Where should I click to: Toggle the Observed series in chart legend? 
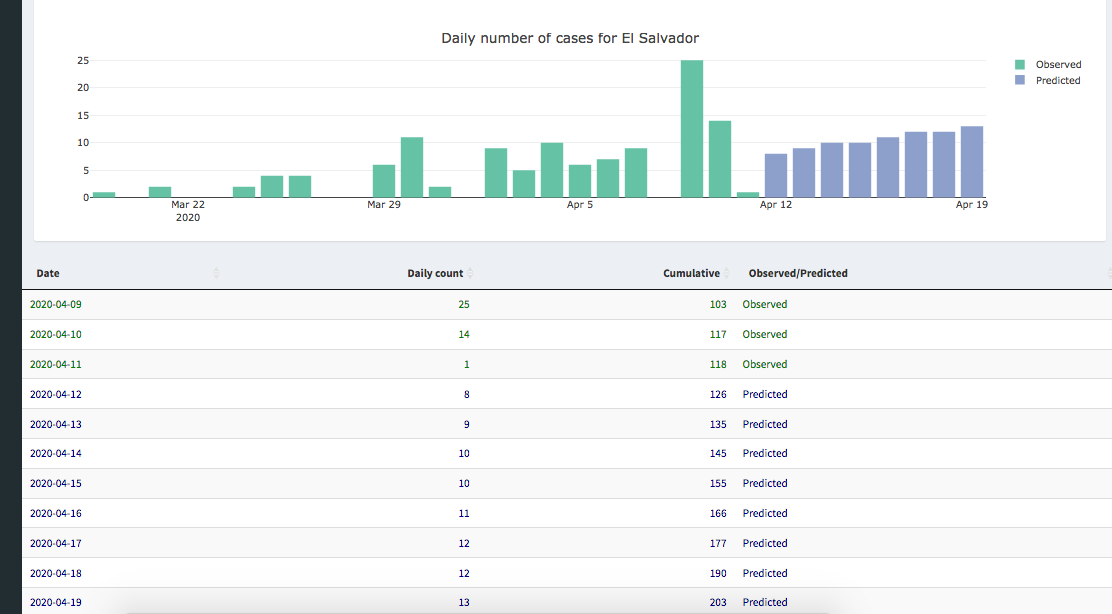1058,65
